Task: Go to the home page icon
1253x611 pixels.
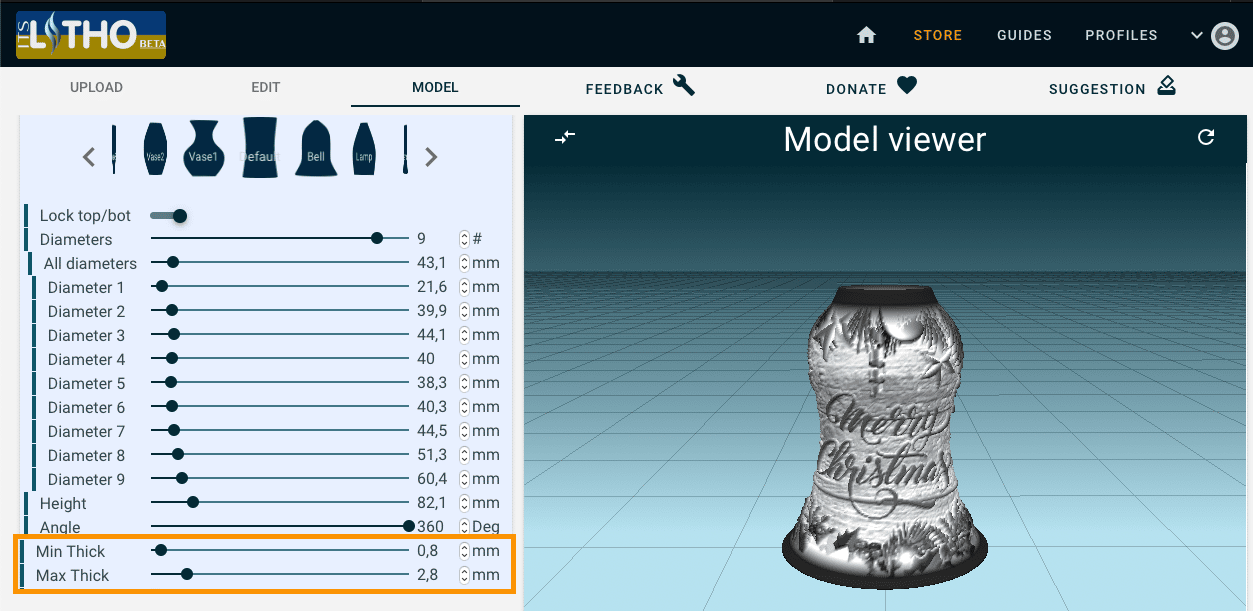Action: pyautogui.click(x=867, y=35)
